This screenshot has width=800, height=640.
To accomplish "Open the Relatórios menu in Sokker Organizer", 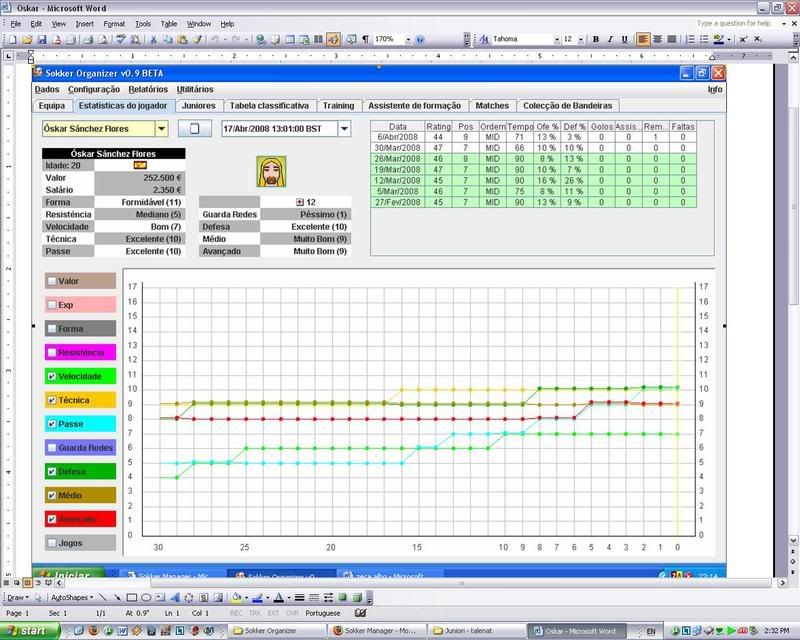I will 148,89.
